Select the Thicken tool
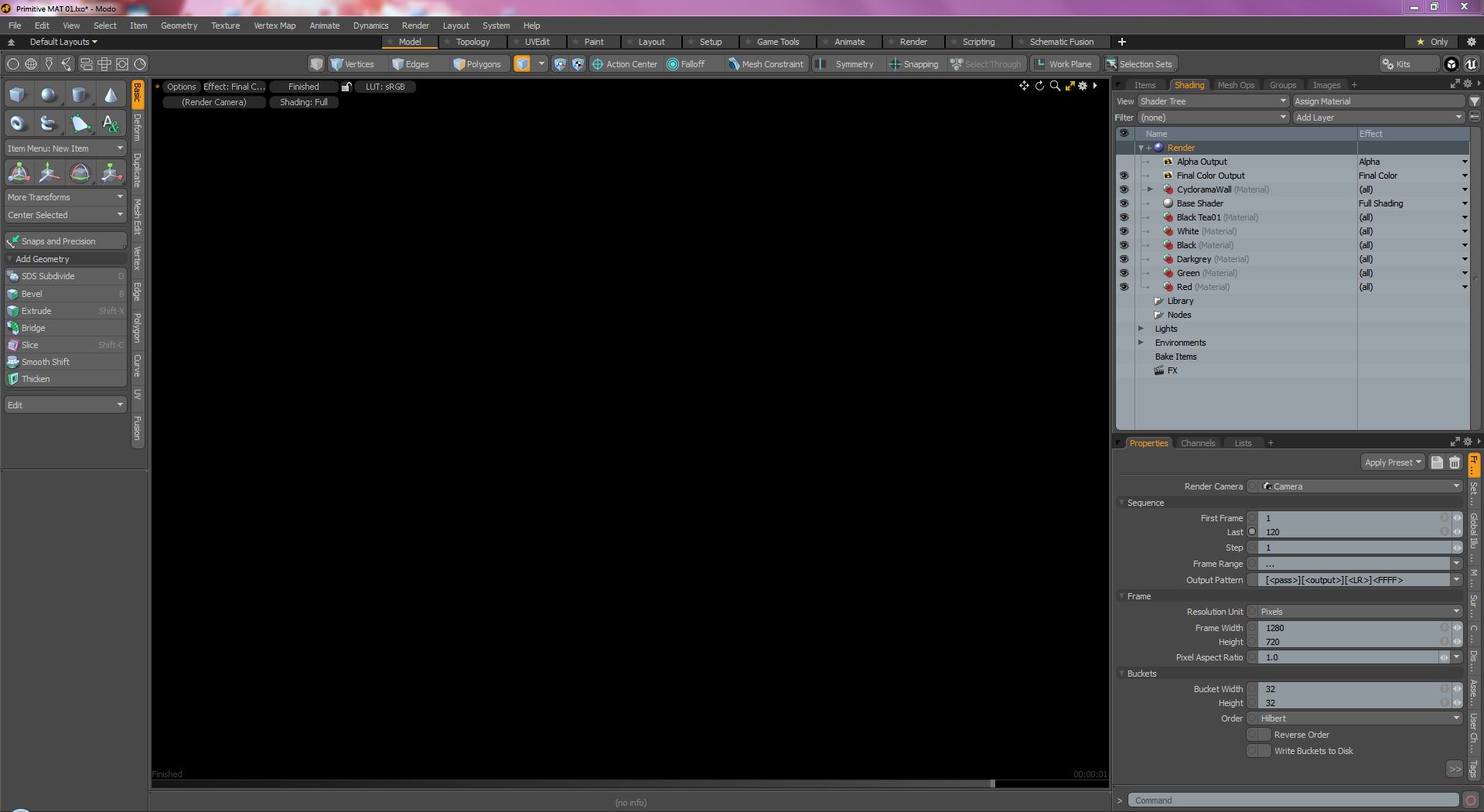The height and width of the screenshot is (812, 1484). click(66, 379)
